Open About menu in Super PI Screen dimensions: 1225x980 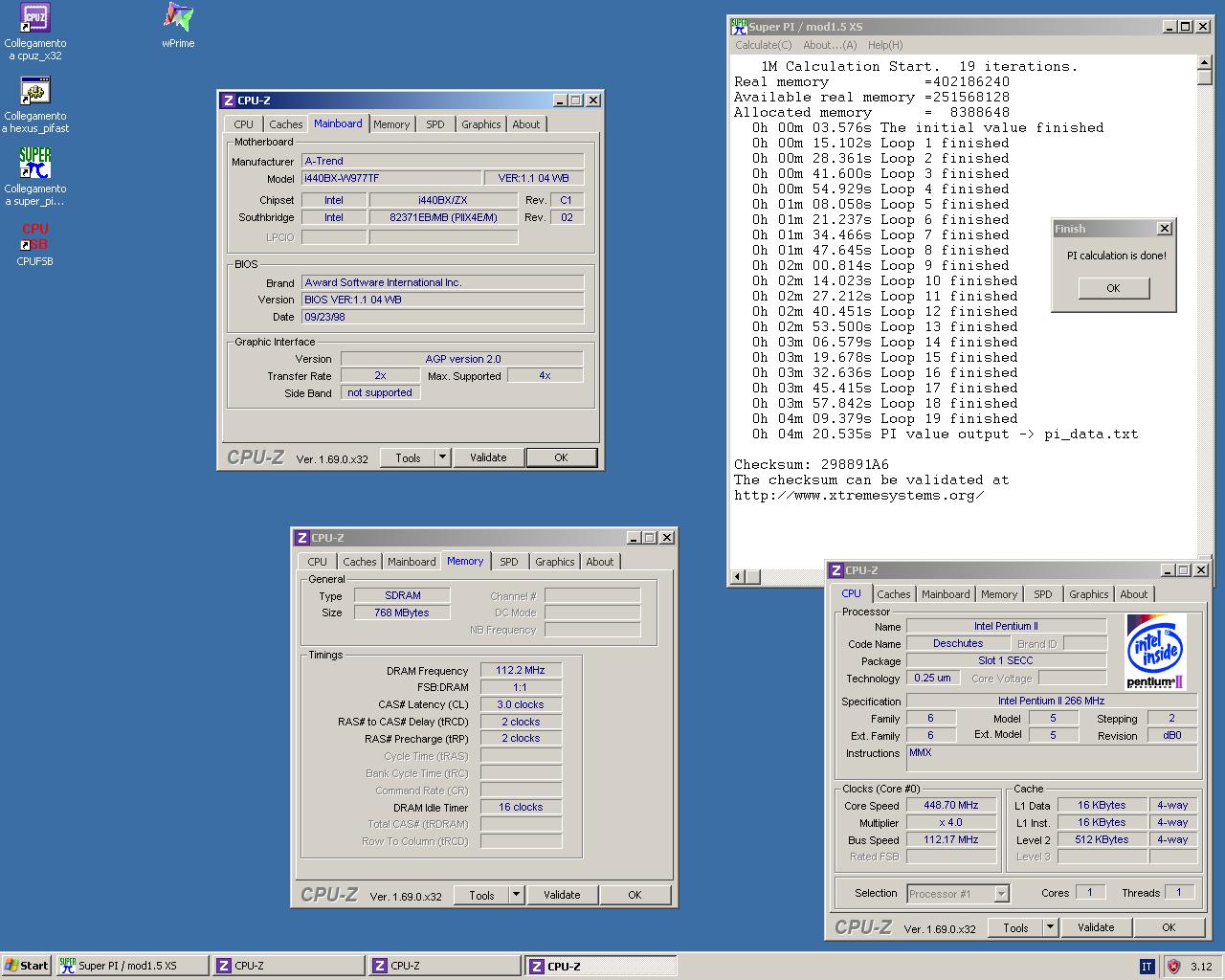(x=830, y=45)
